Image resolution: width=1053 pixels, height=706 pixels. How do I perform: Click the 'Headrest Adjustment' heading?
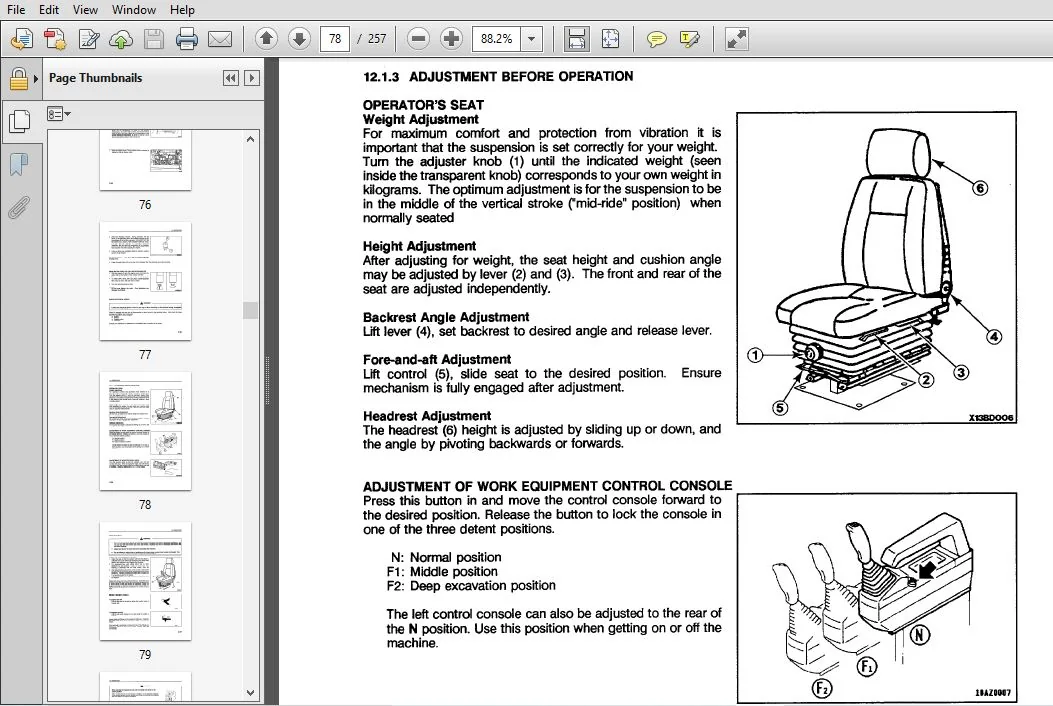[426, 416]
